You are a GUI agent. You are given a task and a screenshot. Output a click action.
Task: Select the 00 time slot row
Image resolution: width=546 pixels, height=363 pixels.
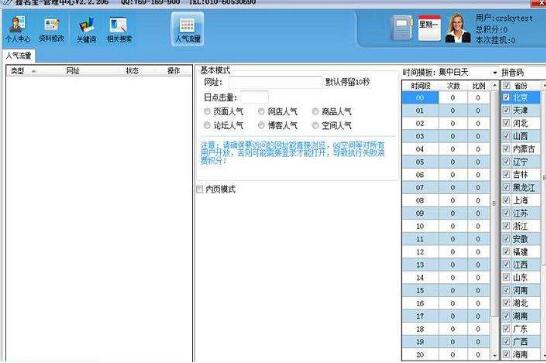446,98
